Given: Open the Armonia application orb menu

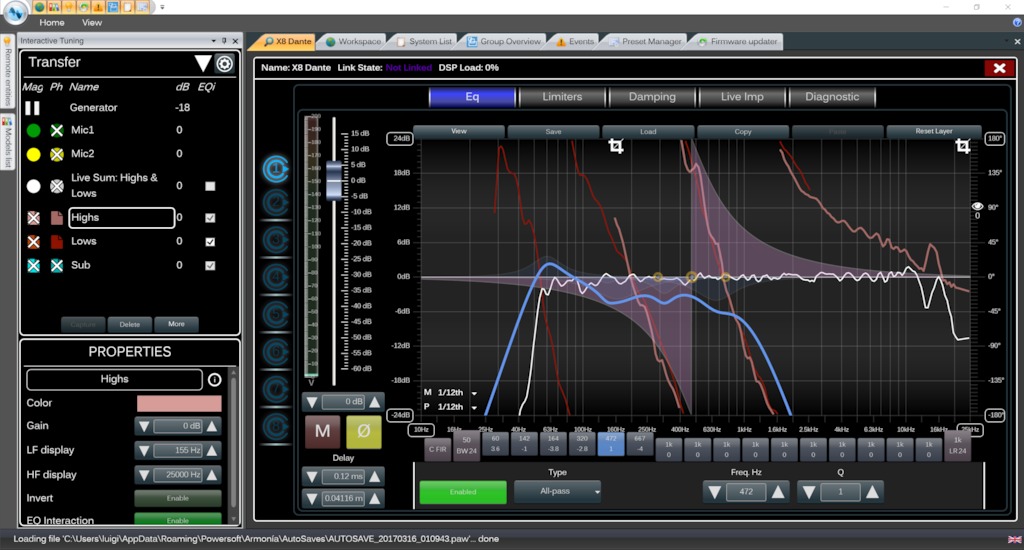Looking at the screenshot, I should 14,11.
